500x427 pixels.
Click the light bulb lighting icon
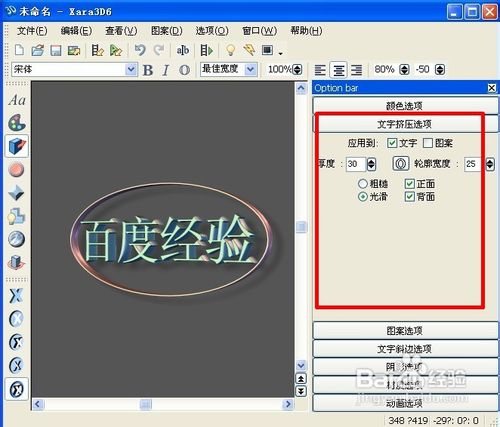click(x=230, y=50)
